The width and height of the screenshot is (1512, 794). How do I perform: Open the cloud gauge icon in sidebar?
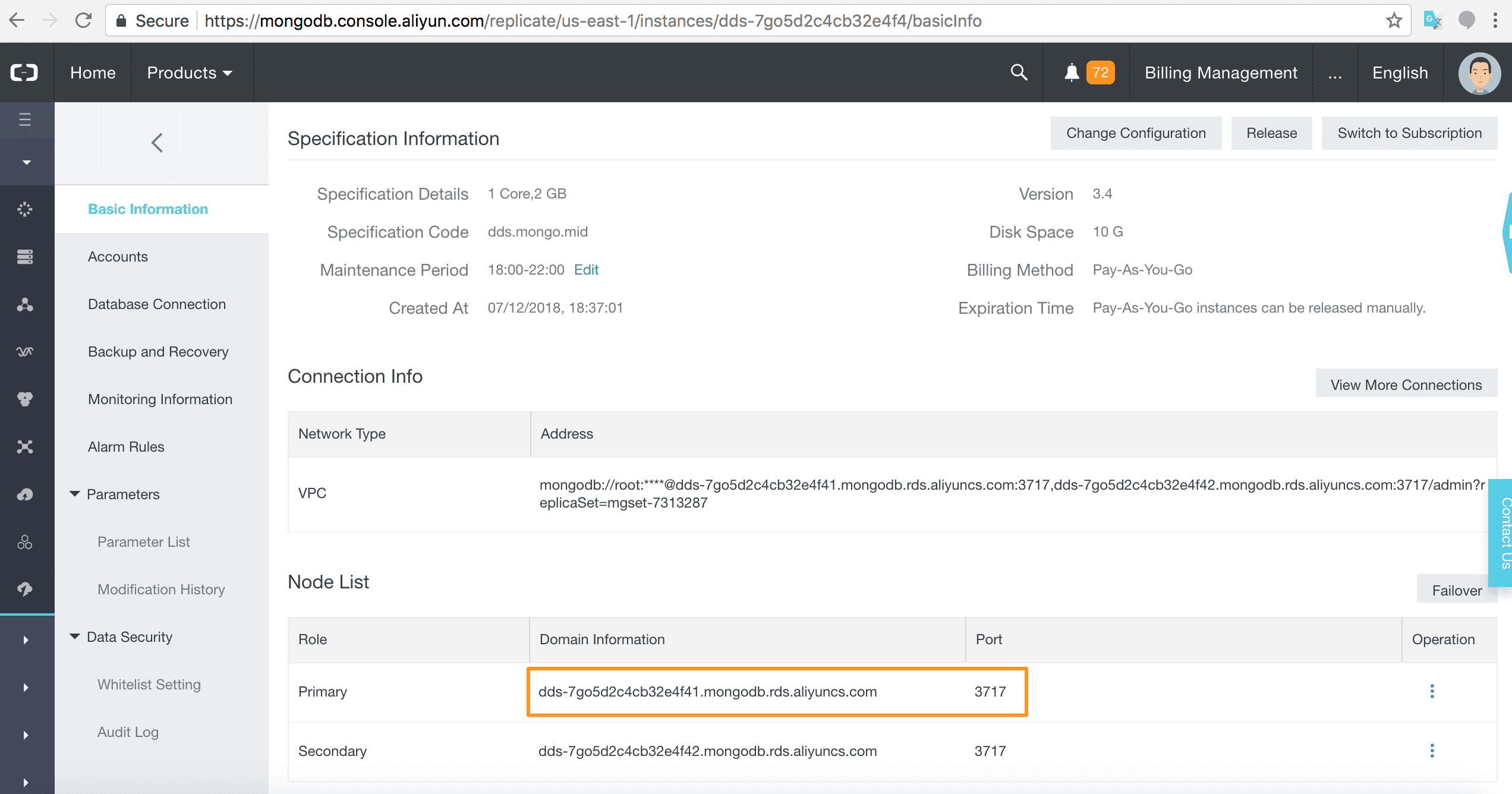25,494
